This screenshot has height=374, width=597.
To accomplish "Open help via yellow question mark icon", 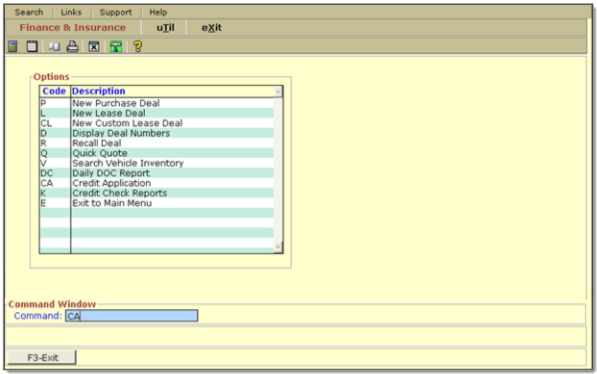I will point(137,46).
